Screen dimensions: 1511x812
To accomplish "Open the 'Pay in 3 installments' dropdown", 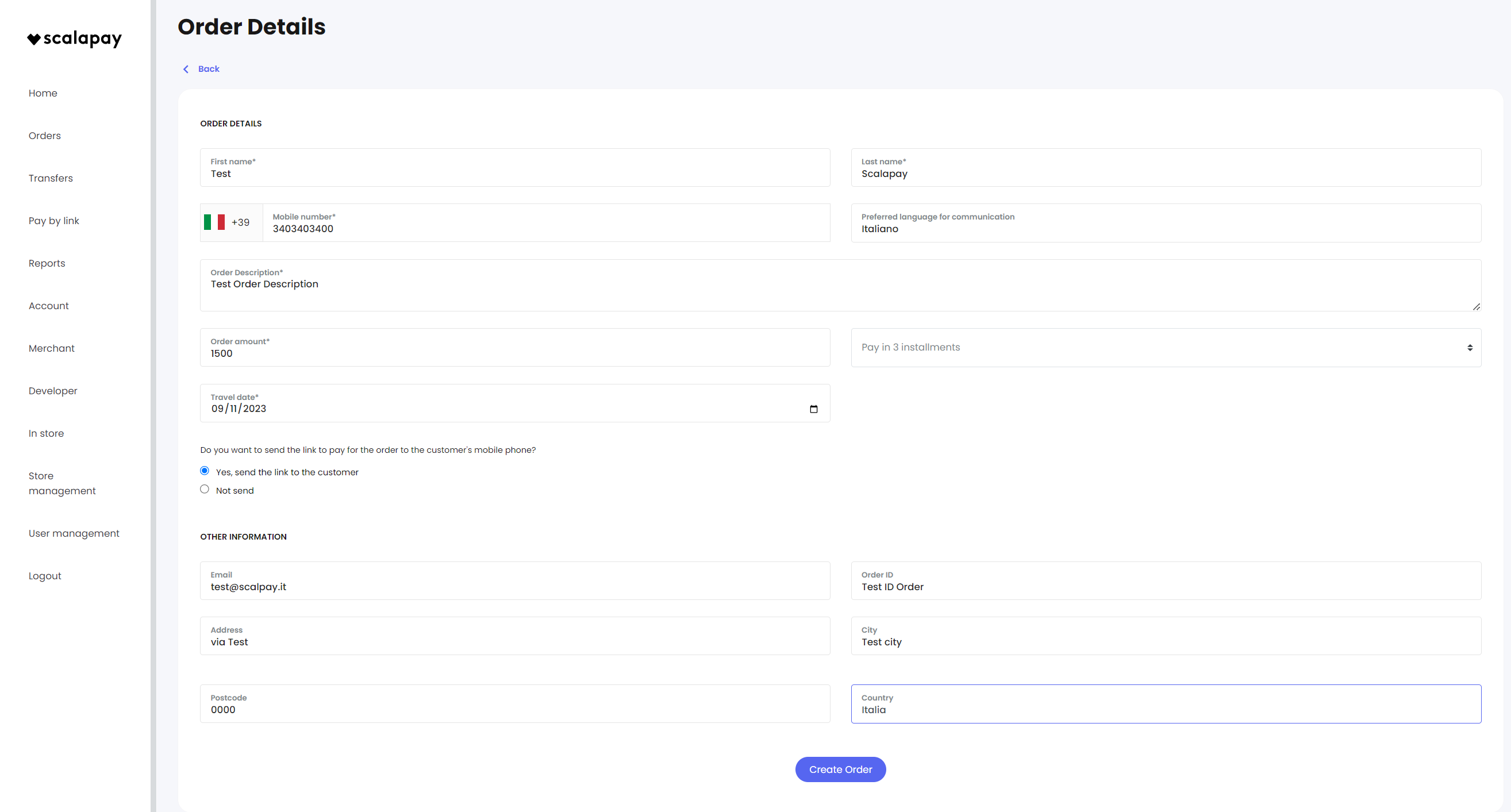I will (1165, 348).
